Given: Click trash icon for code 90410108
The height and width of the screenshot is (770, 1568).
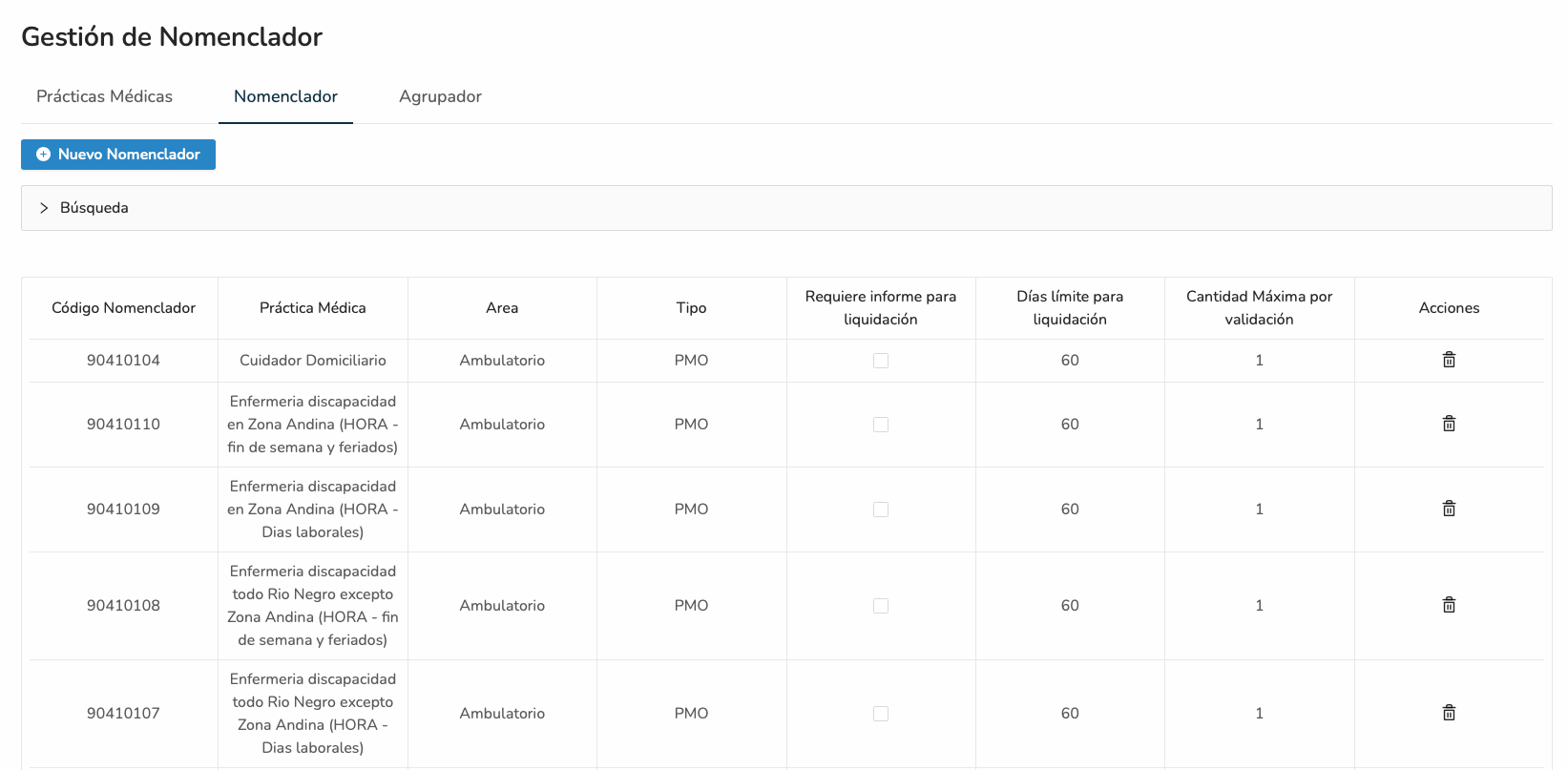Looking at the screenshot, I should click(x=1449, y=605).
